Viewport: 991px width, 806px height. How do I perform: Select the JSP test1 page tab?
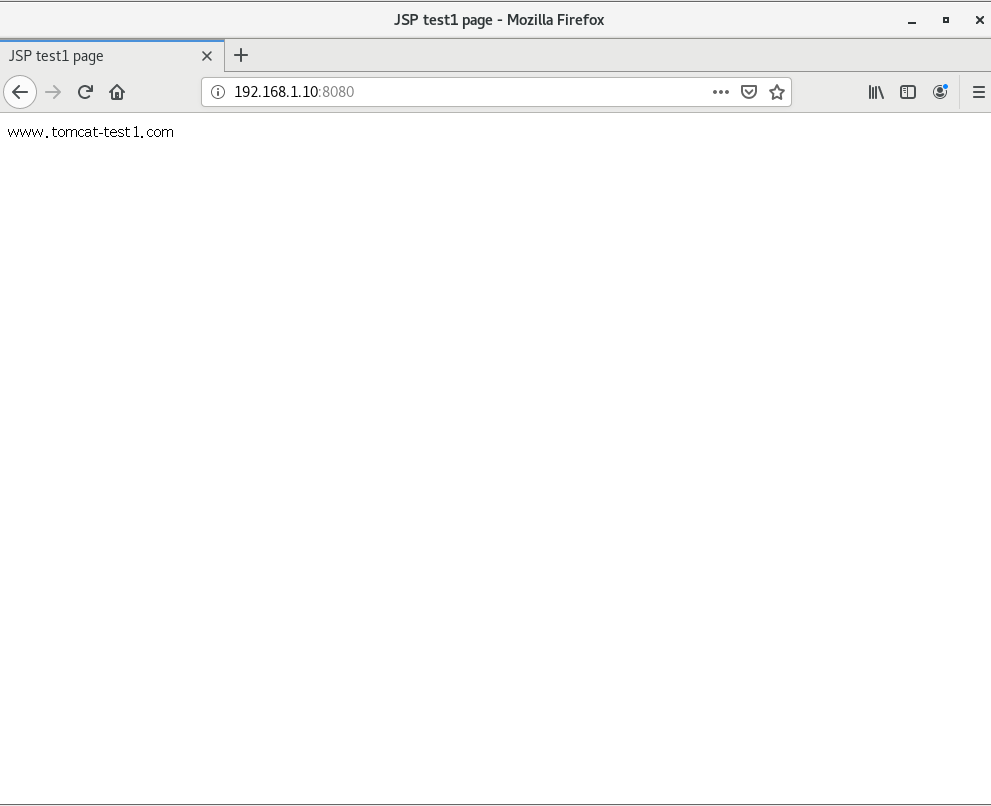pyautogui.click(x=112, y=56)
